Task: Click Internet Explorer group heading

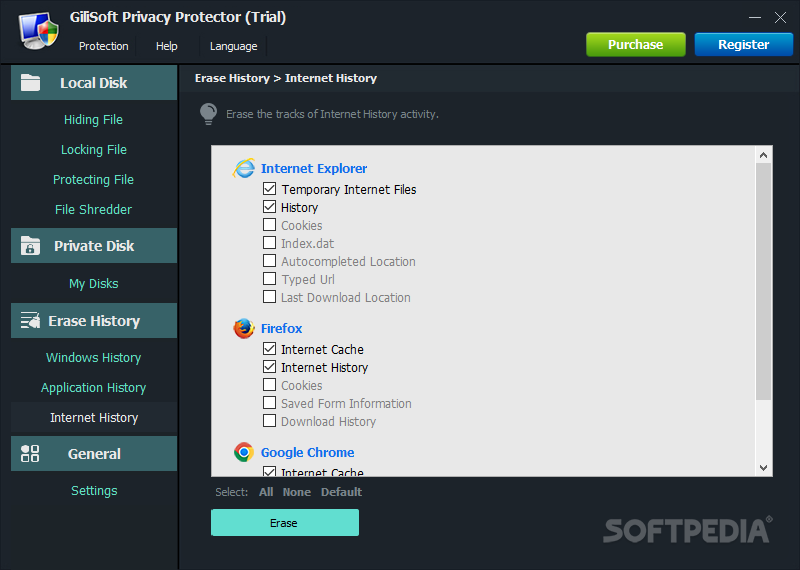Action: point(314,168)
